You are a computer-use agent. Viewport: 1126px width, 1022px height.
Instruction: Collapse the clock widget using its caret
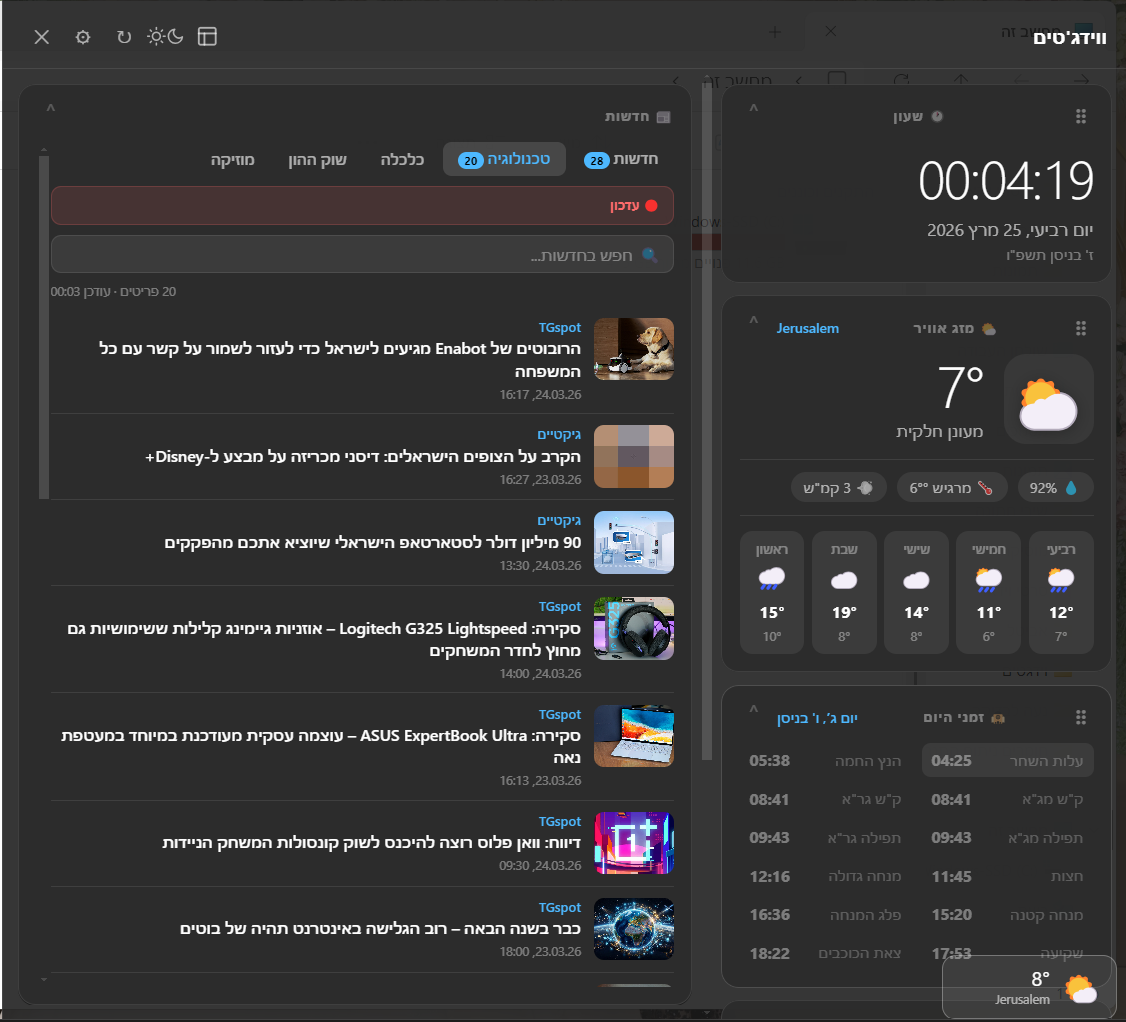point(754,108)
